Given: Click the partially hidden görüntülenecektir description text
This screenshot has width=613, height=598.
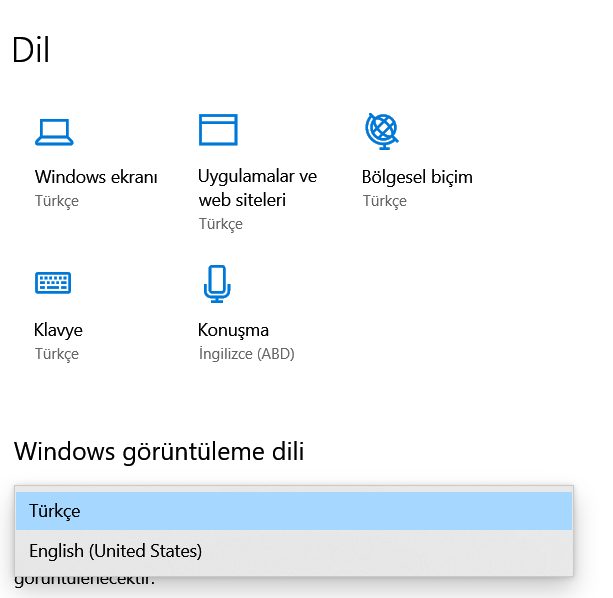Looking at the screenshot, I should pos(85,582).
